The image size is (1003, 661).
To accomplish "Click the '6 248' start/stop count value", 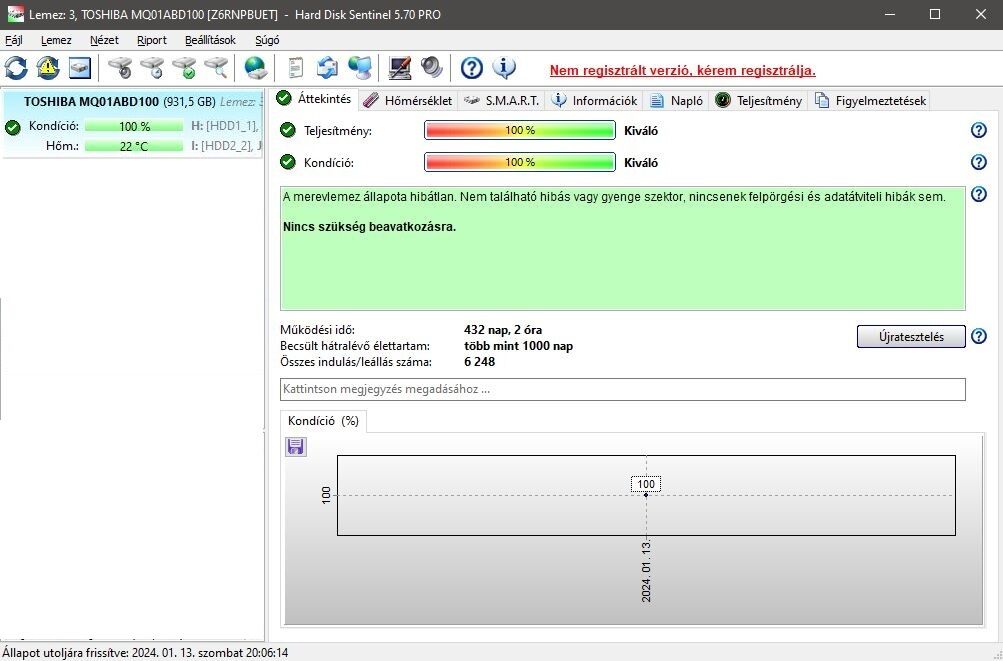I will 479,362.
